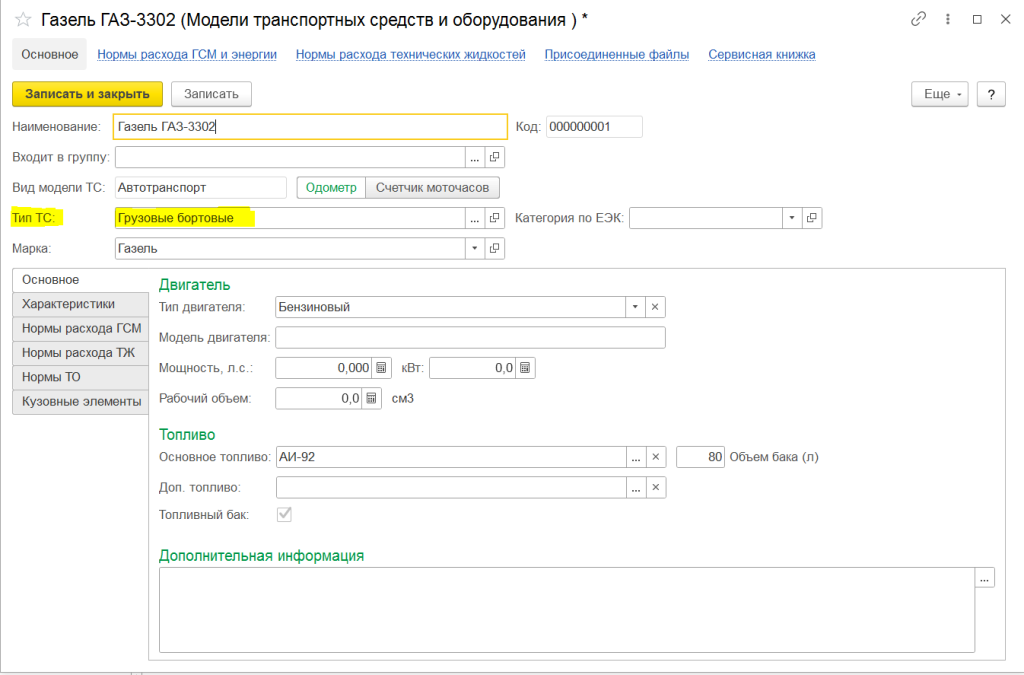
Task: Toggle the Топливный бак checkbox
Action: pos(284,515)
